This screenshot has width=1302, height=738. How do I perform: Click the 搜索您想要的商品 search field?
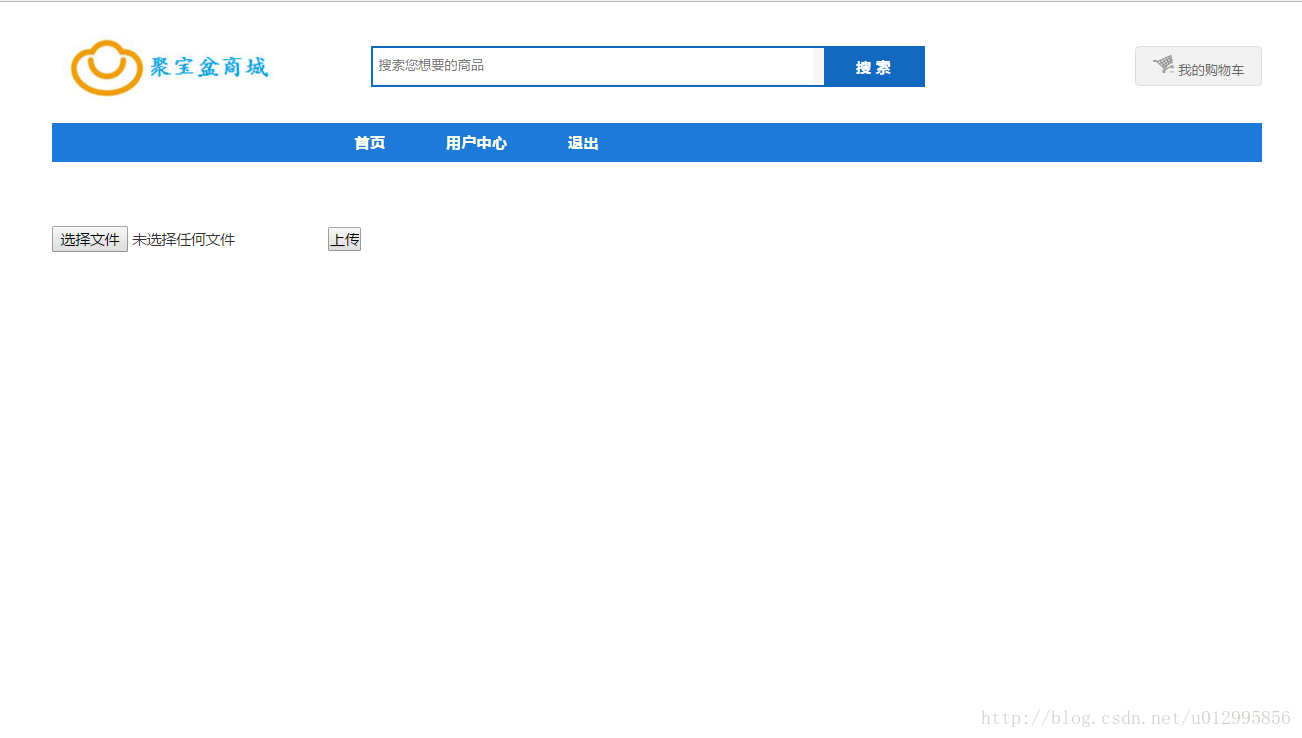598,66
